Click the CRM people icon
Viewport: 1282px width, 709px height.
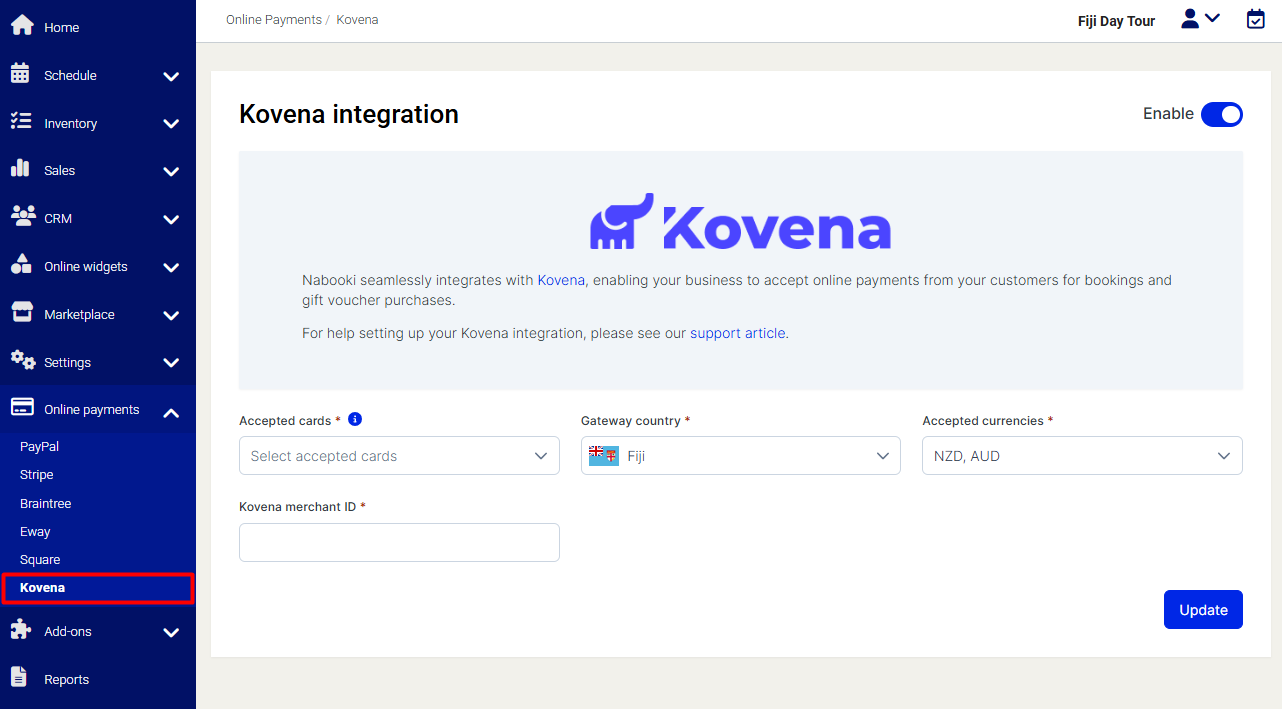(21, 216)
